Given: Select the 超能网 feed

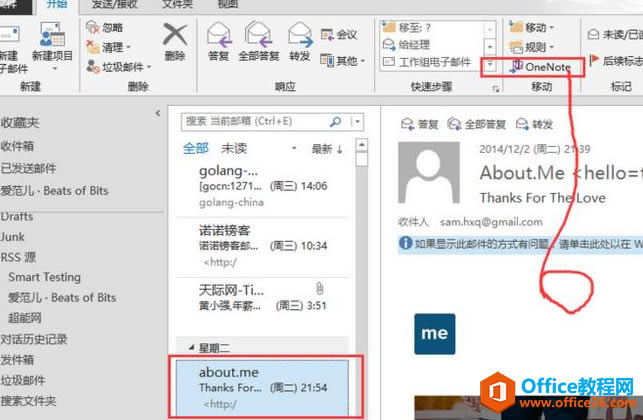Looking at the screenshot, I should (25, 318).
